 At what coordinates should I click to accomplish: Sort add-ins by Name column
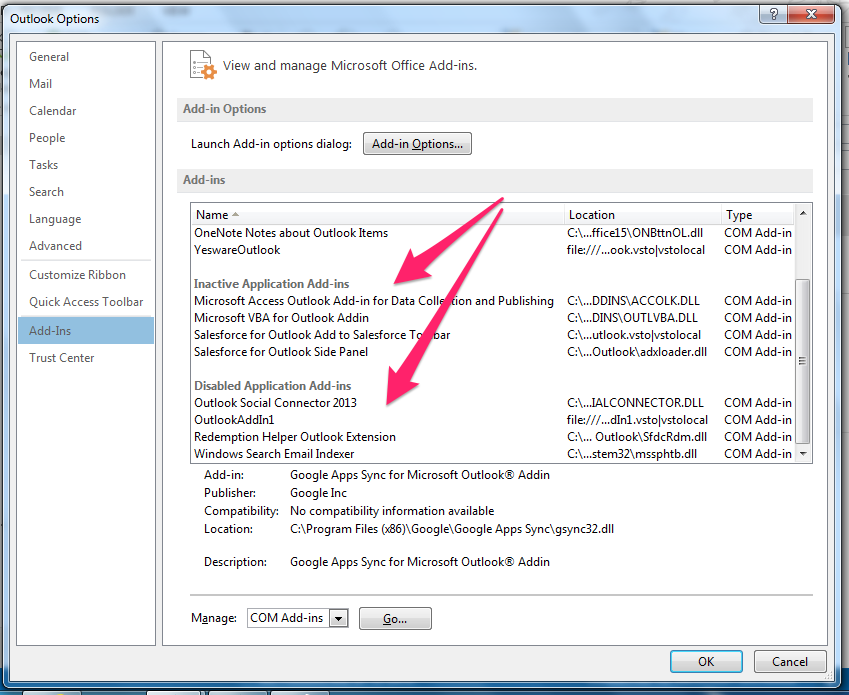point(377,215)
